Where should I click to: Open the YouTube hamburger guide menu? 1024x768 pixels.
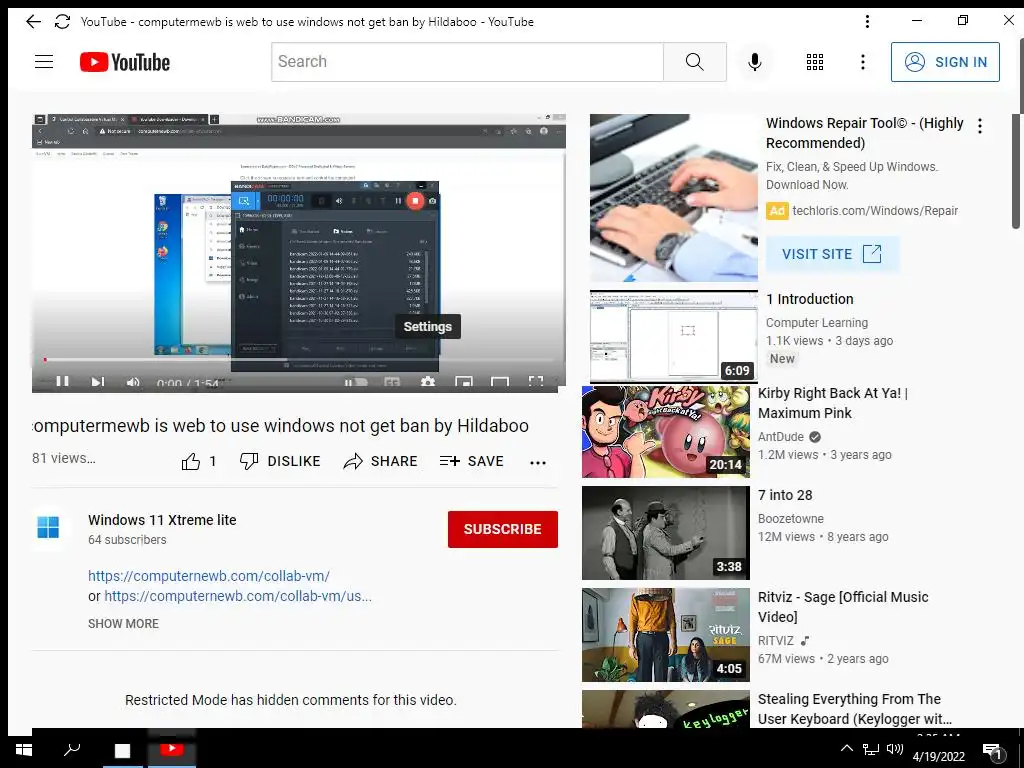point(44,62)
